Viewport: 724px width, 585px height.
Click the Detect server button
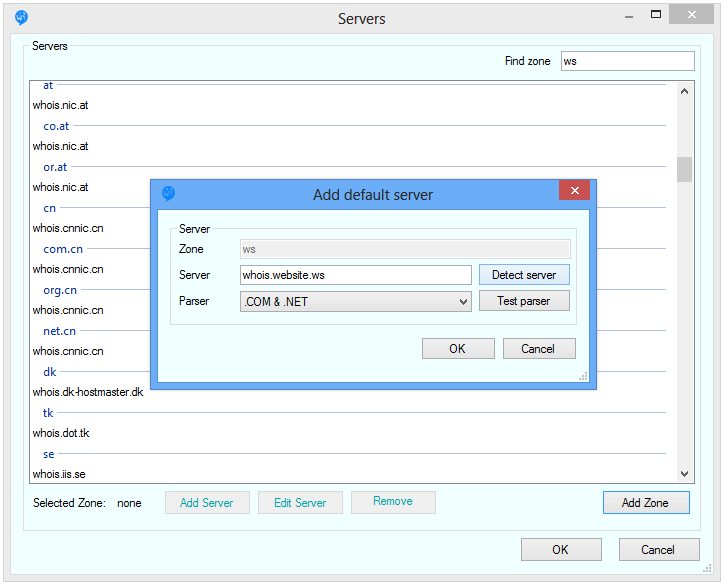point(524,275)
